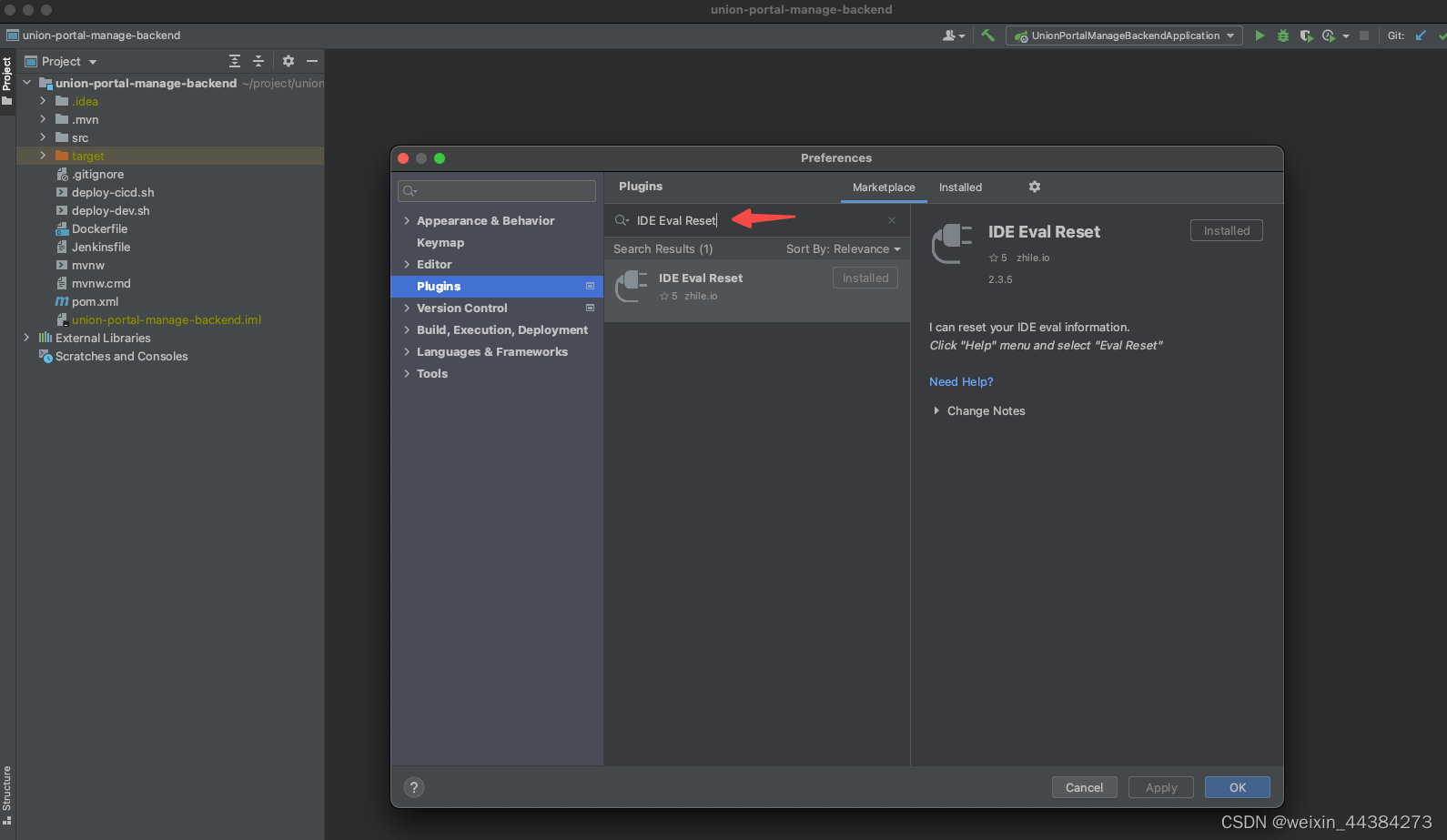Select deploy-cicd.sh file
Screen dimensions: 1447x840
coord(105,193)
